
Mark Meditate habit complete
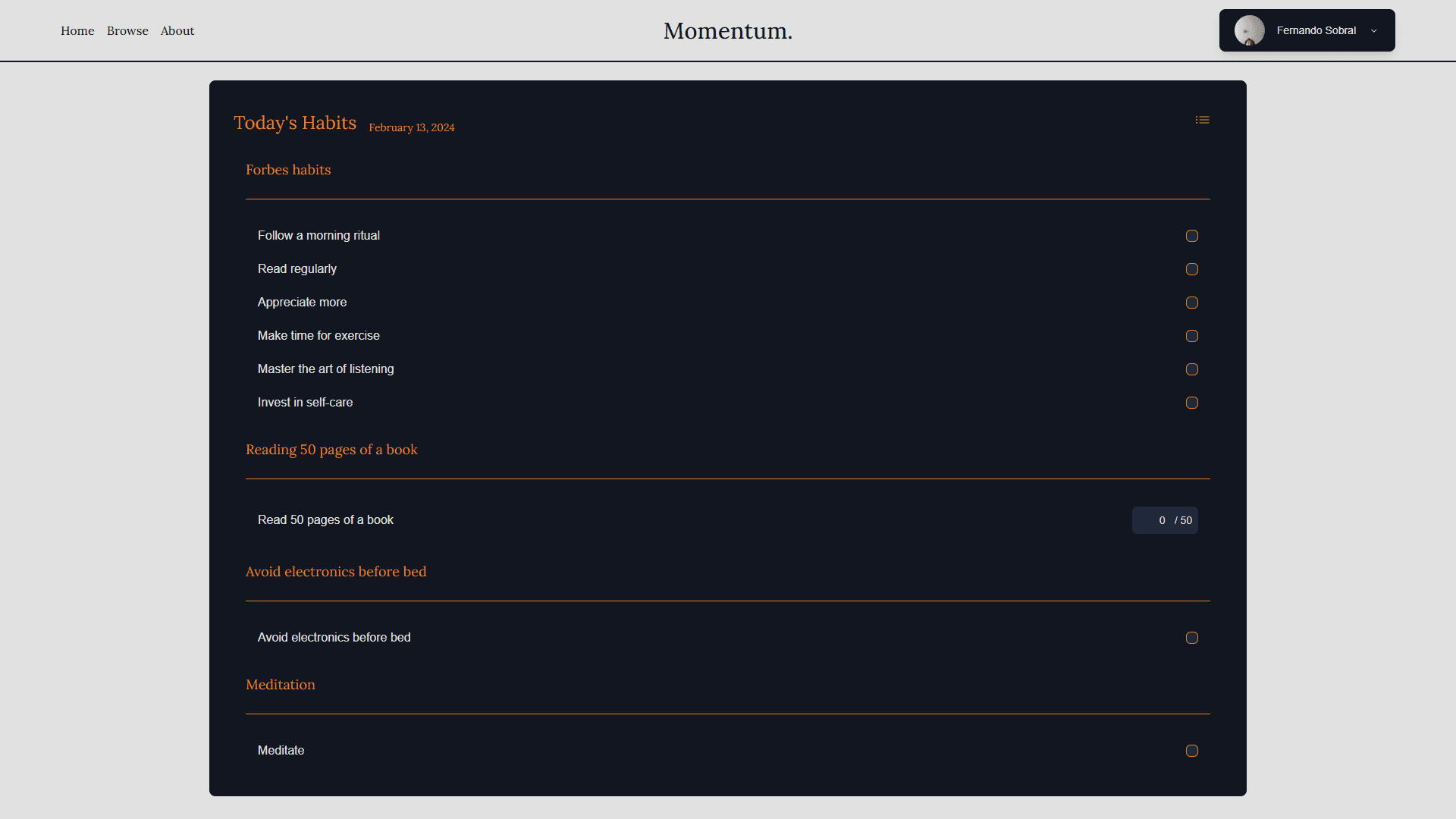(1191, 751)
